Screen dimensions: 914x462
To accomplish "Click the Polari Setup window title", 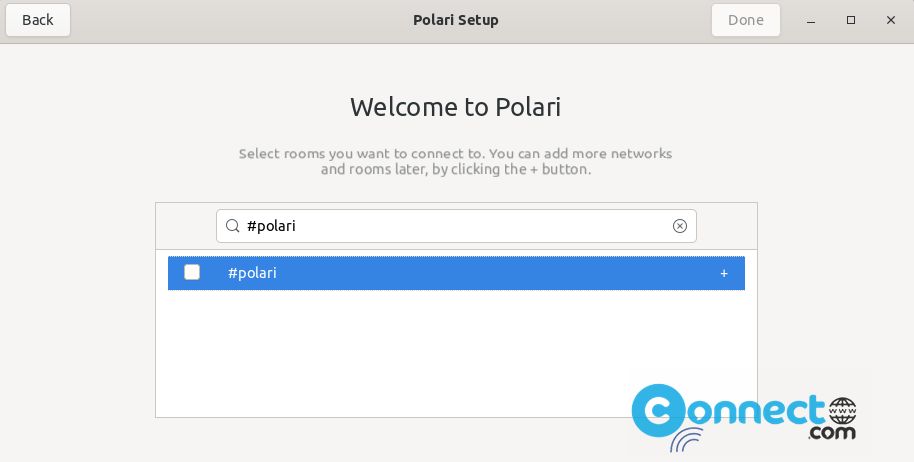I will [x=456, y=20].
